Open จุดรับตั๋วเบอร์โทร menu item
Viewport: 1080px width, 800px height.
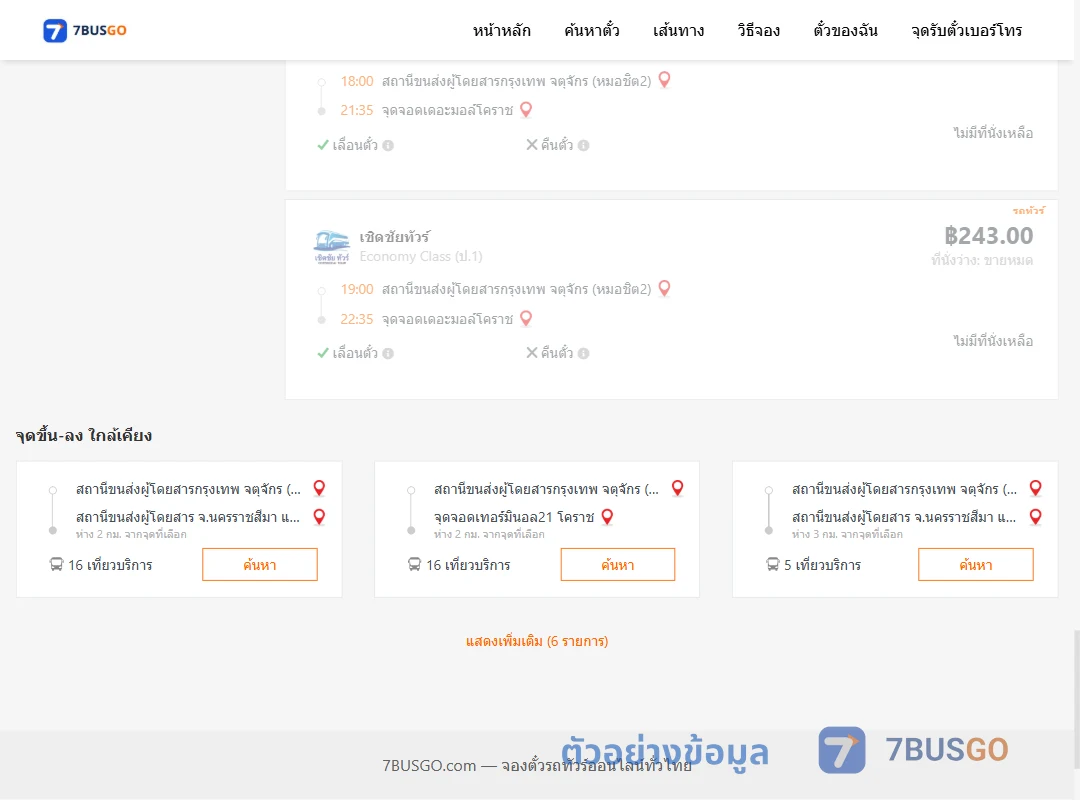(x=966, y=30)
